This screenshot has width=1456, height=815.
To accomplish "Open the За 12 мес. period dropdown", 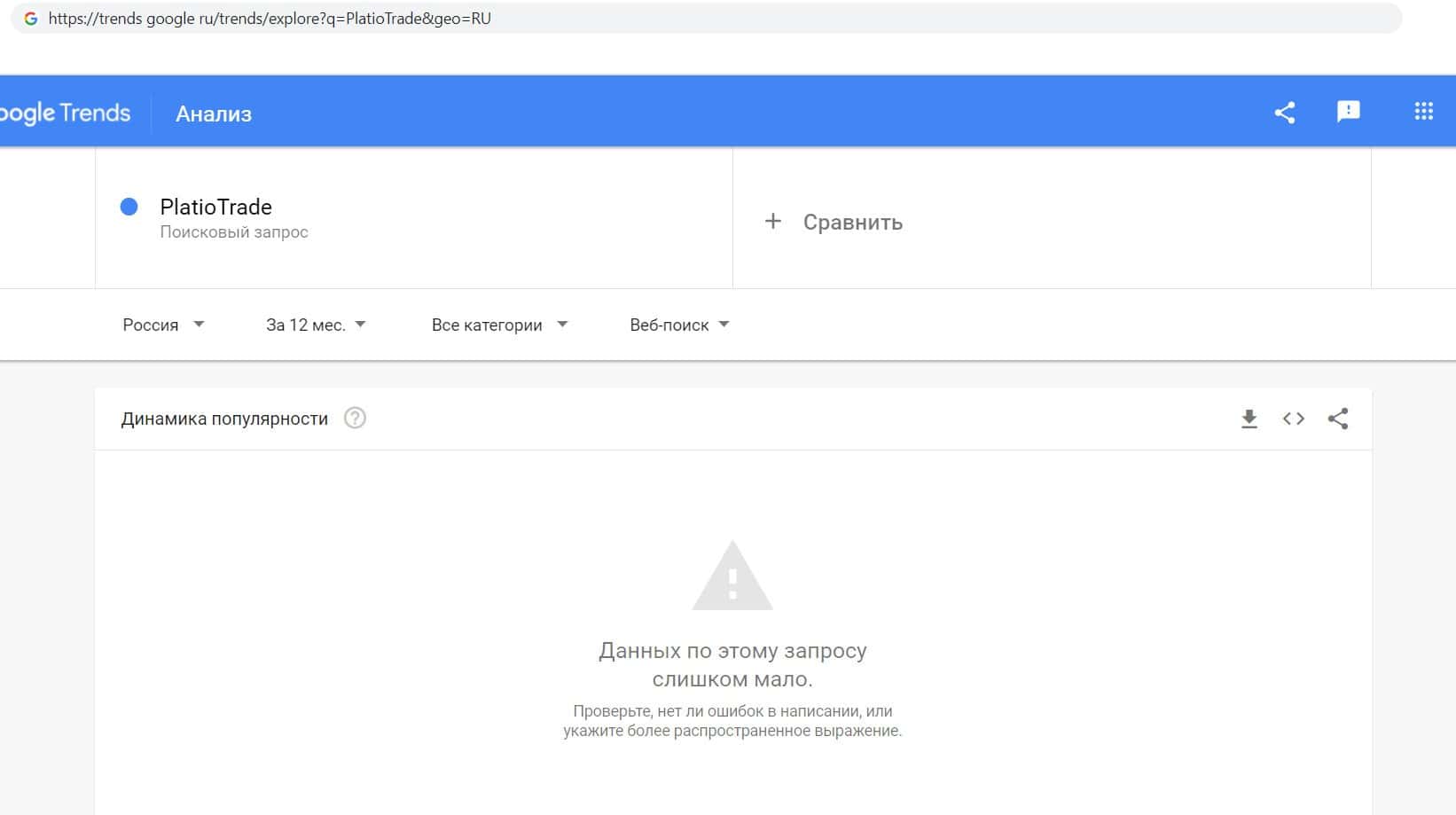I will point(316,325).
